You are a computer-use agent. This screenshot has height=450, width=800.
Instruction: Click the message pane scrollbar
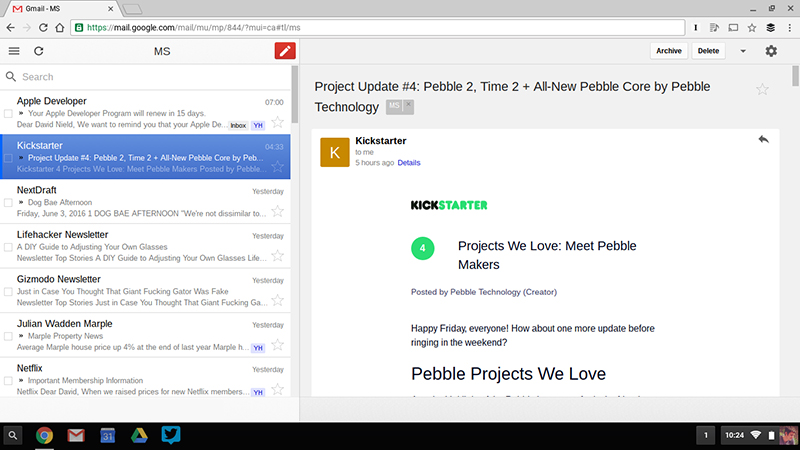(795, 76)
